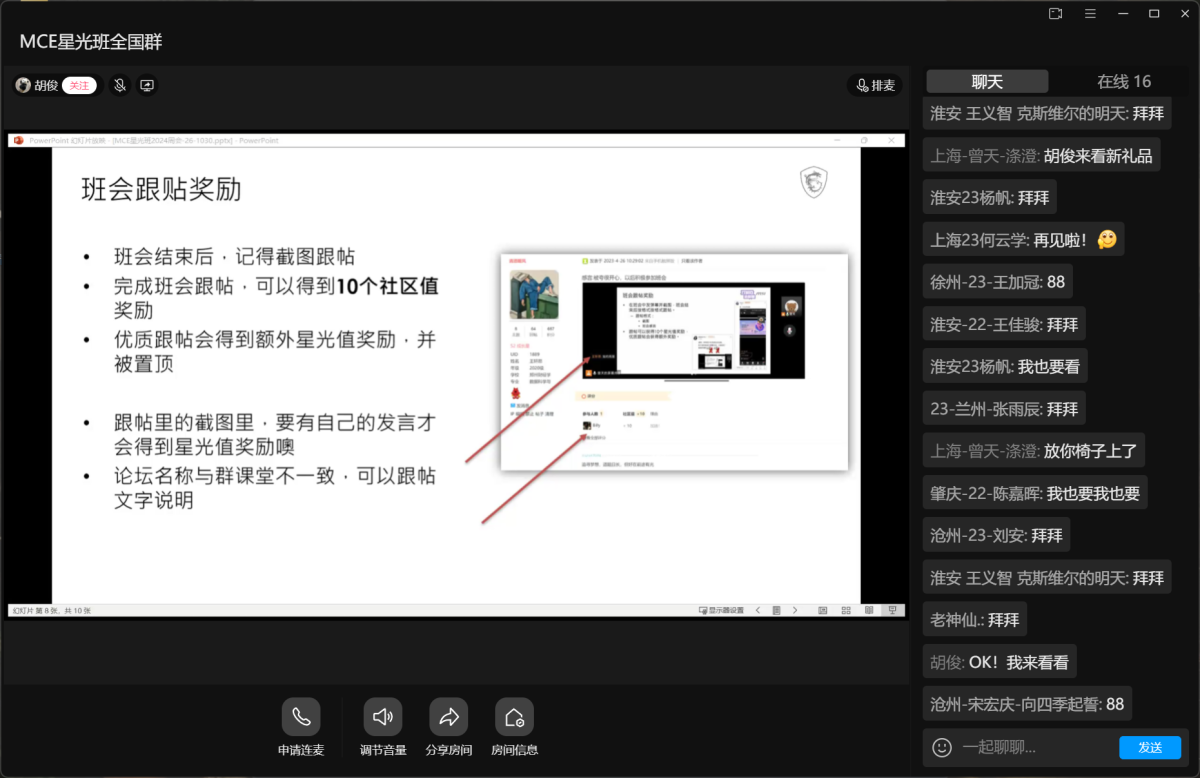Click the screen share icon beside 胡俊
Screen dimensions: 1200x778
tap(147, 86)
